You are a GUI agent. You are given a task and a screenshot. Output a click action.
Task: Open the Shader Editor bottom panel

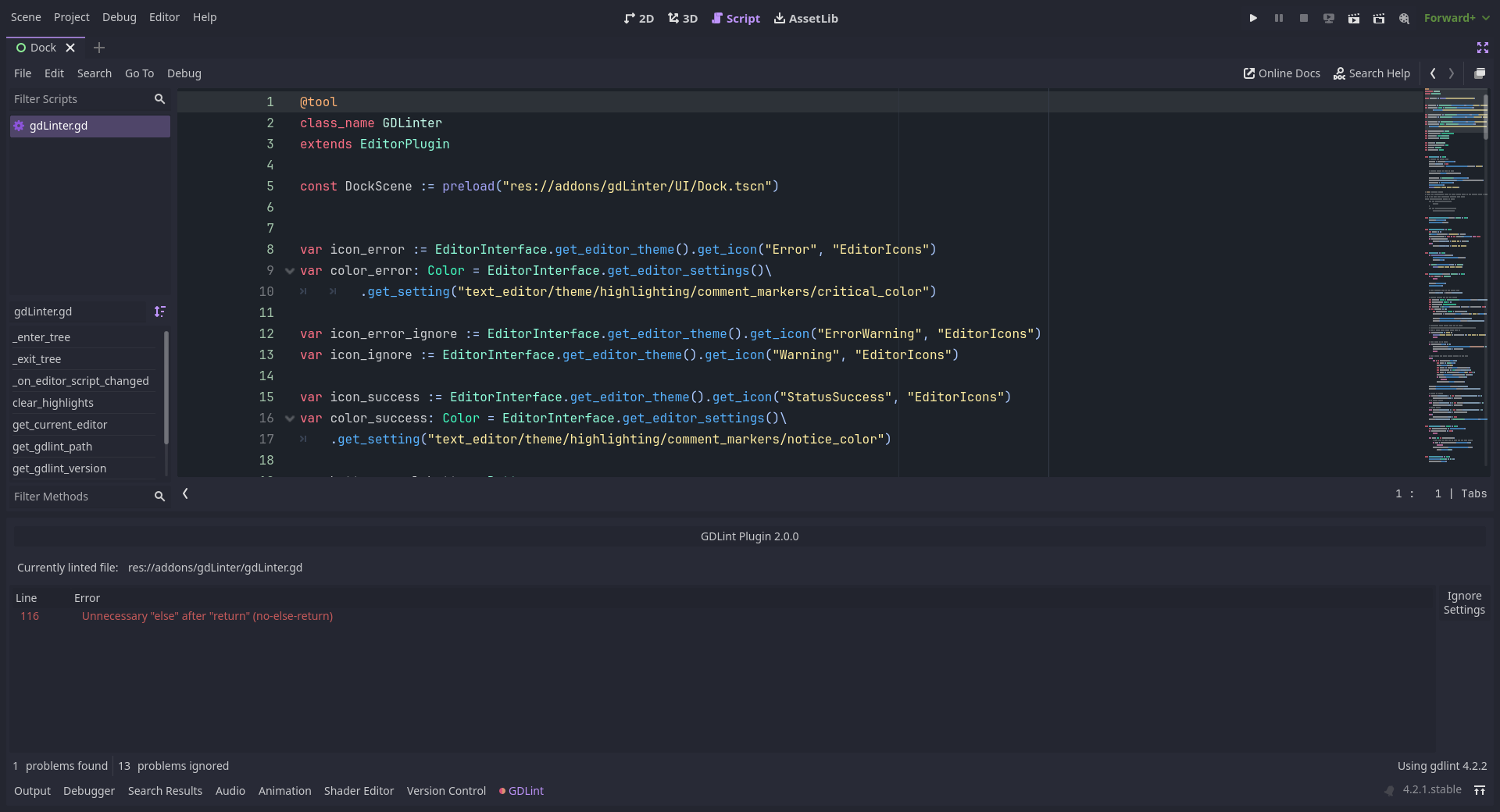tap(359, 791)
